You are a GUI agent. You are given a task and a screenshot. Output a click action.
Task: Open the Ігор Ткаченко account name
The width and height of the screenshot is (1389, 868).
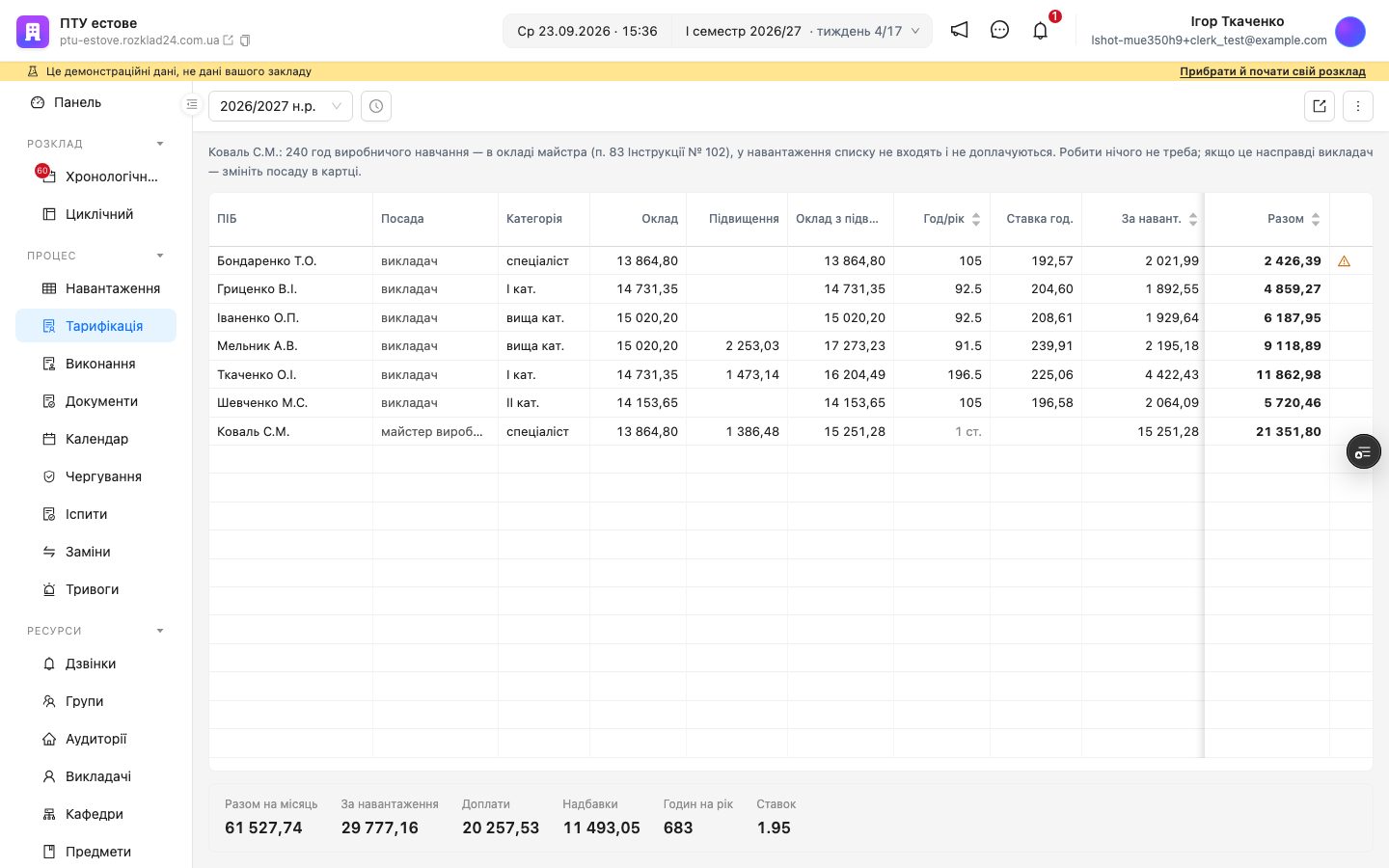(x=1238, y=21)
